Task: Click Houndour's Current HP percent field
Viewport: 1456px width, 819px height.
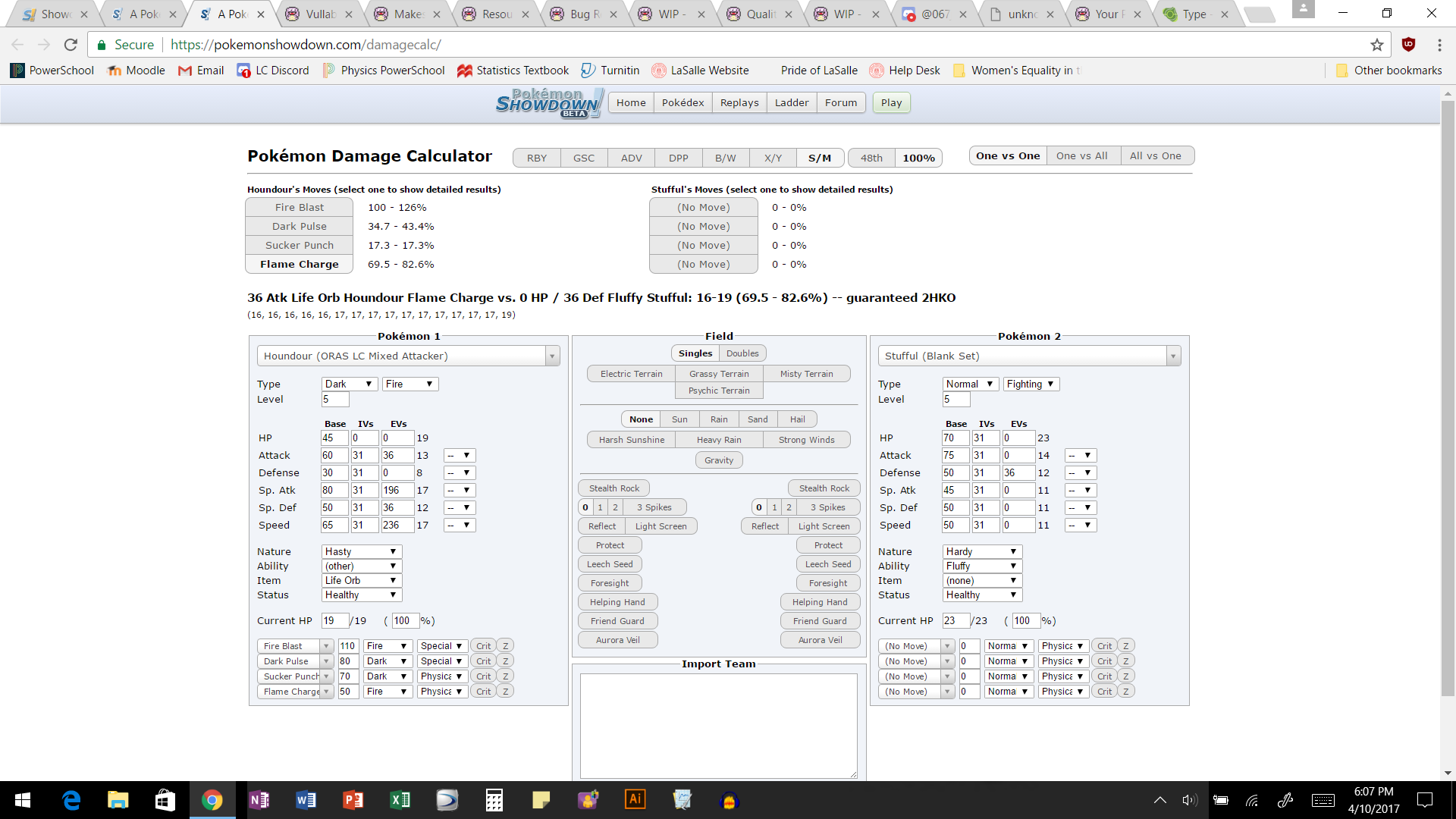Action: (406, 620)
